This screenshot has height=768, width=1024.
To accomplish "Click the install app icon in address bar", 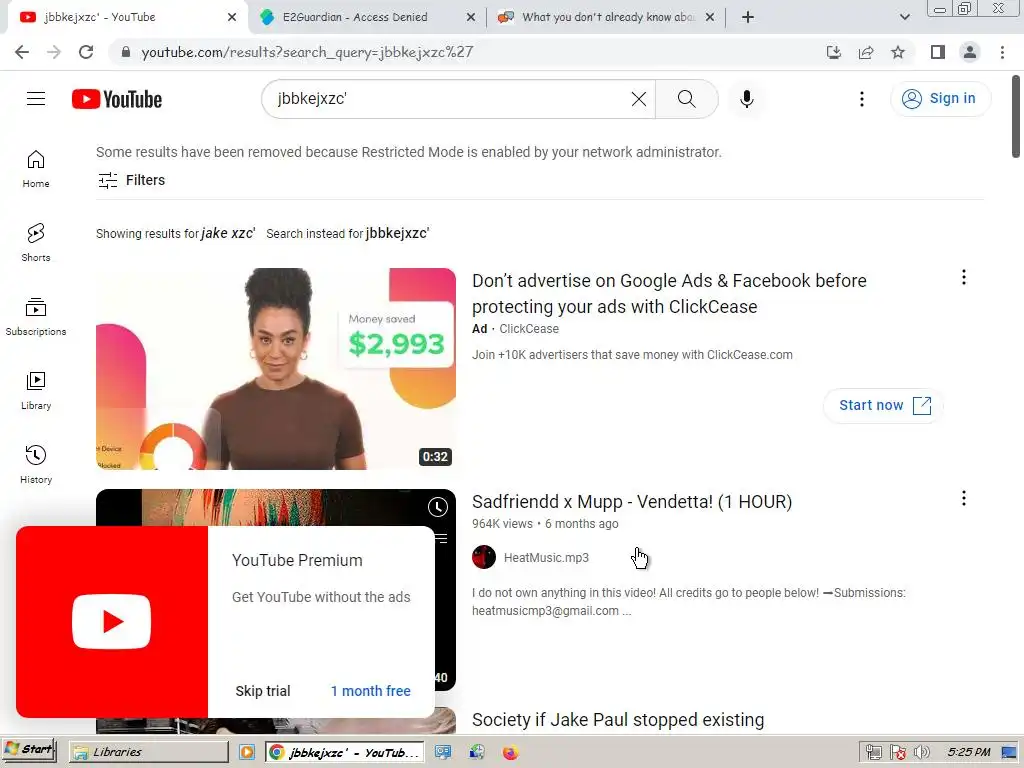I will point(833,52).
